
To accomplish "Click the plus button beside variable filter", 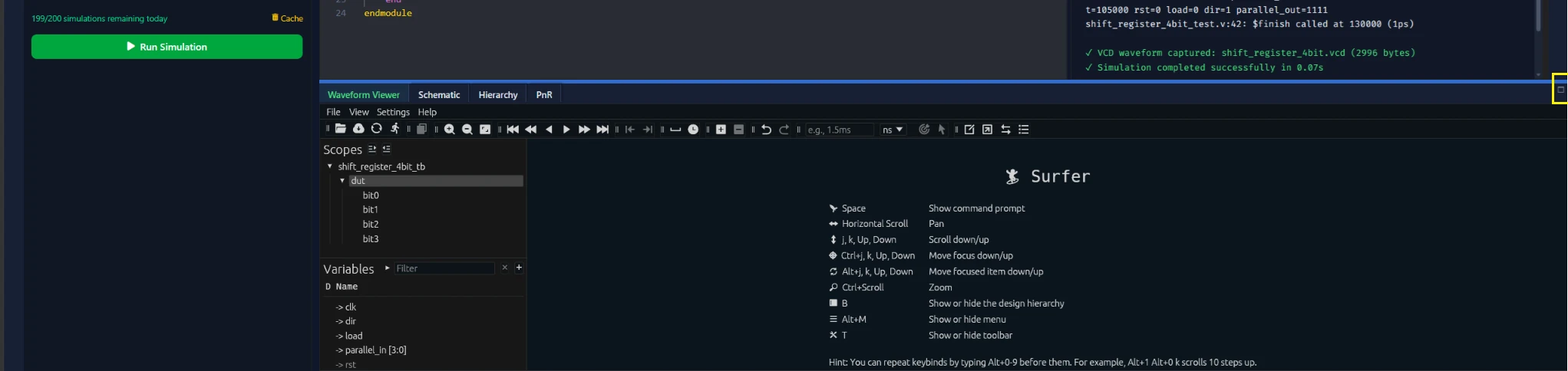I will click(519, 268).
